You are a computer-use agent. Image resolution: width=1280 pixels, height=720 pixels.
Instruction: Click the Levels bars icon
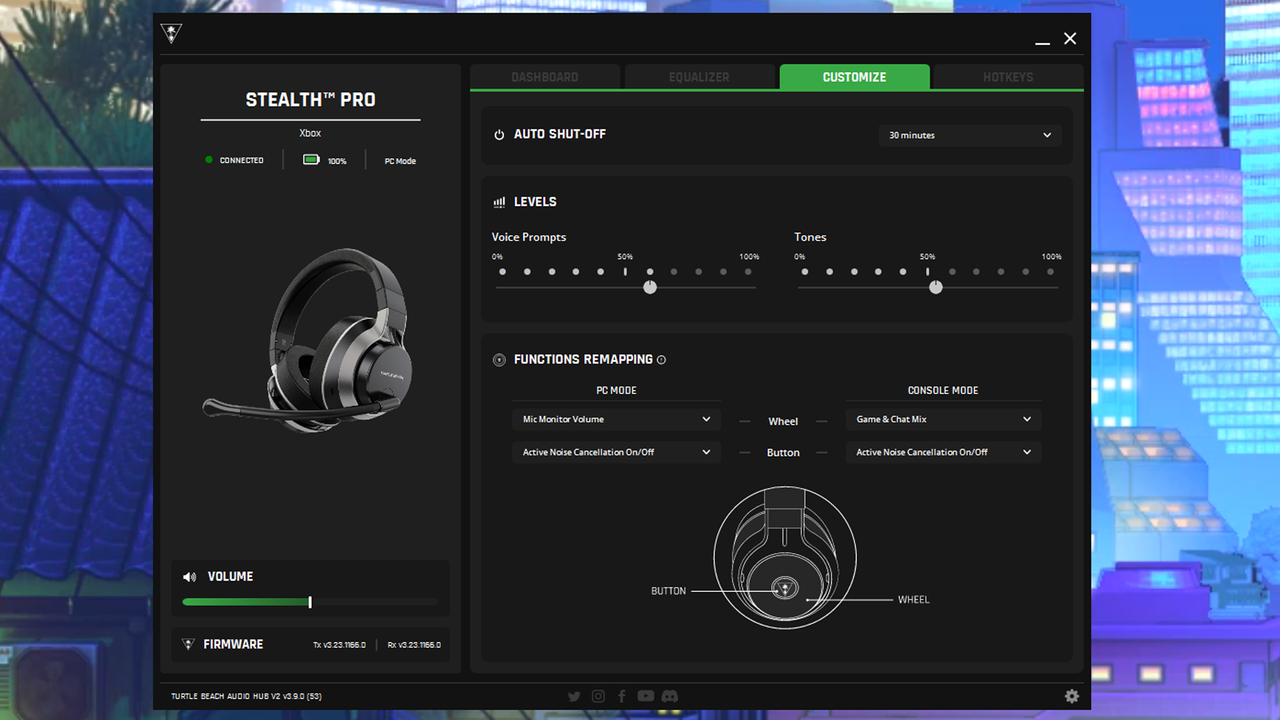(499, 202)
